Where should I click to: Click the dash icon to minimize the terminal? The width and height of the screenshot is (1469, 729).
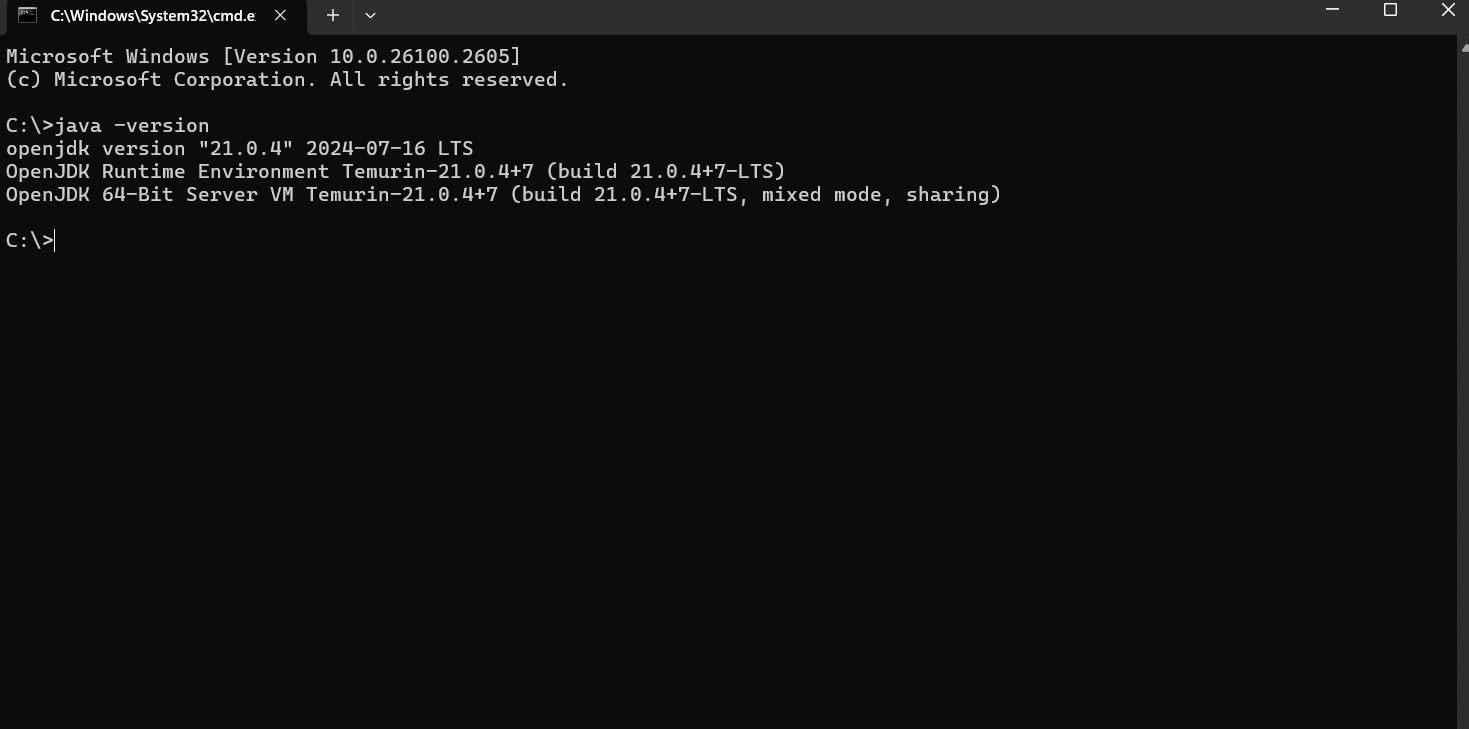click(1331, 10)
